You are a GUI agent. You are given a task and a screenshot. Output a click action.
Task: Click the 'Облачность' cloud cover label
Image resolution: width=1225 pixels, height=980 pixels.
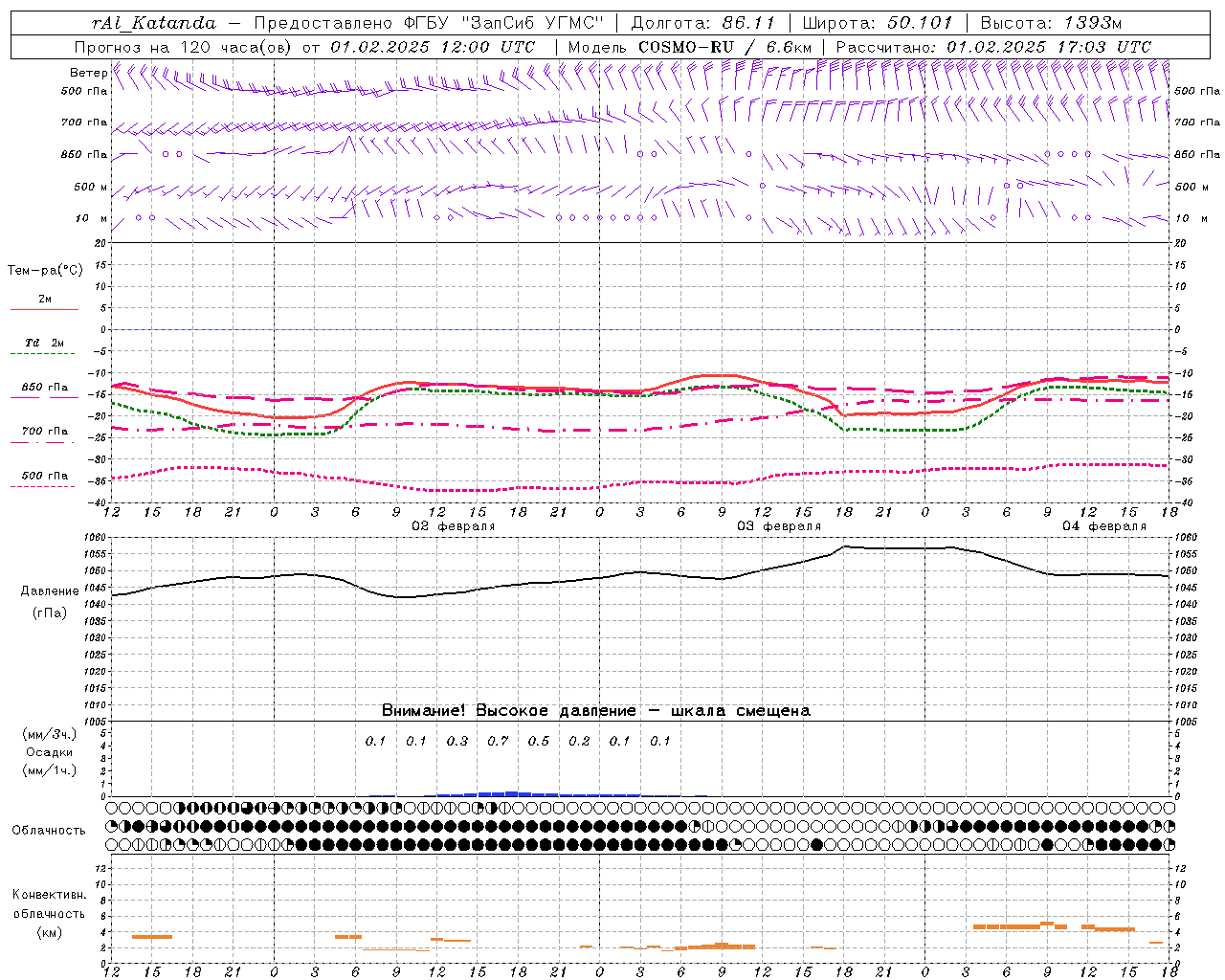pyautogui.click(x=49, y=831)
